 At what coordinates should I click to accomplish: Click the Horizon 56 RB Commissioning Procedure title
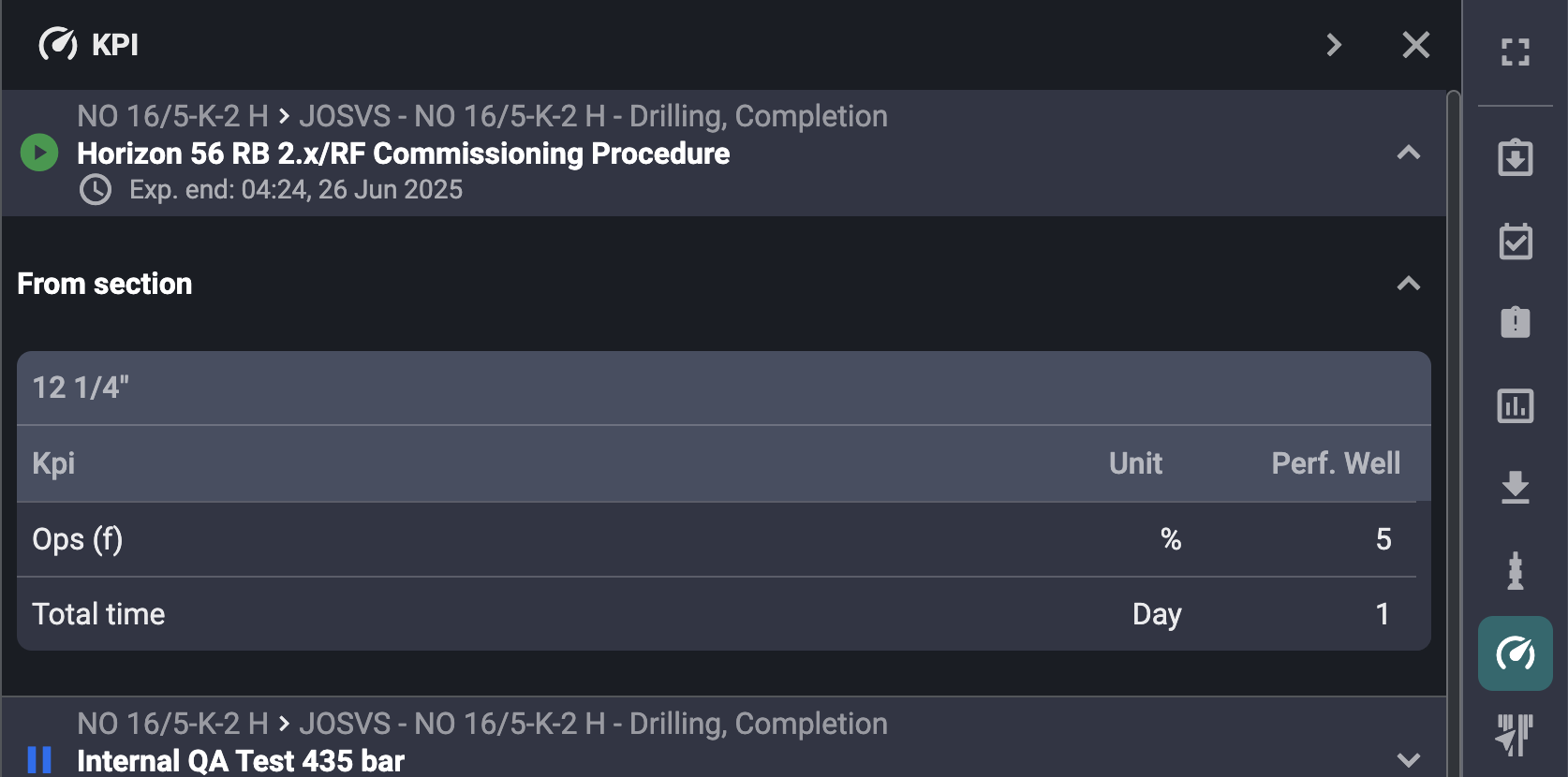(x=403, y=154)
